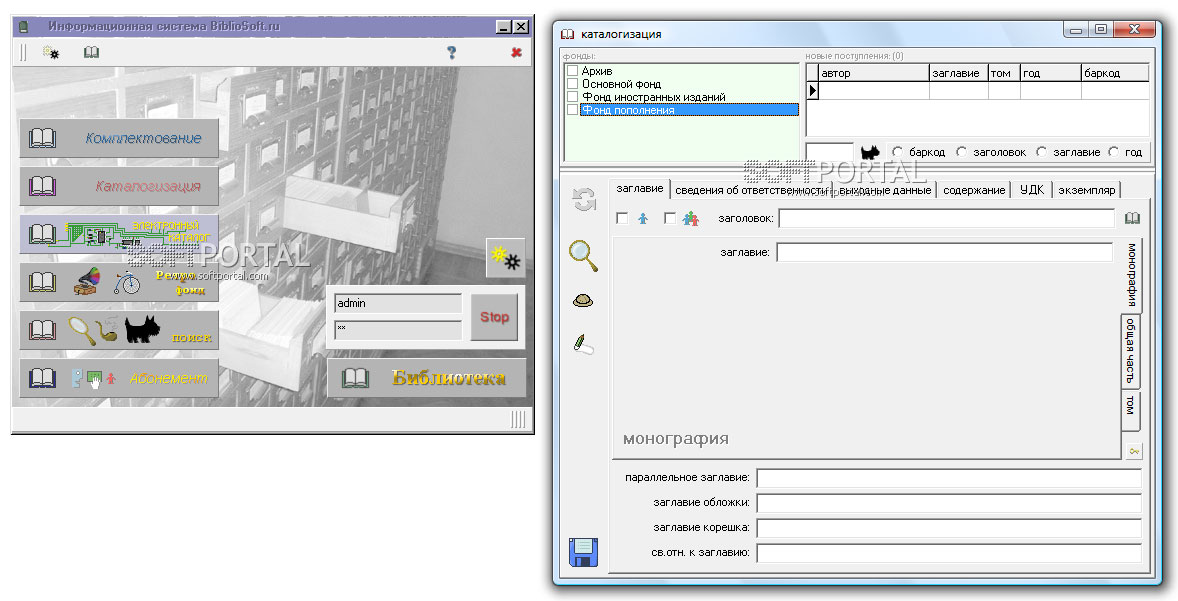Image resolution: width=1178 pixels, height=601 pixels.
Task: Click the admin username field
Action: [x=398, y=304]
